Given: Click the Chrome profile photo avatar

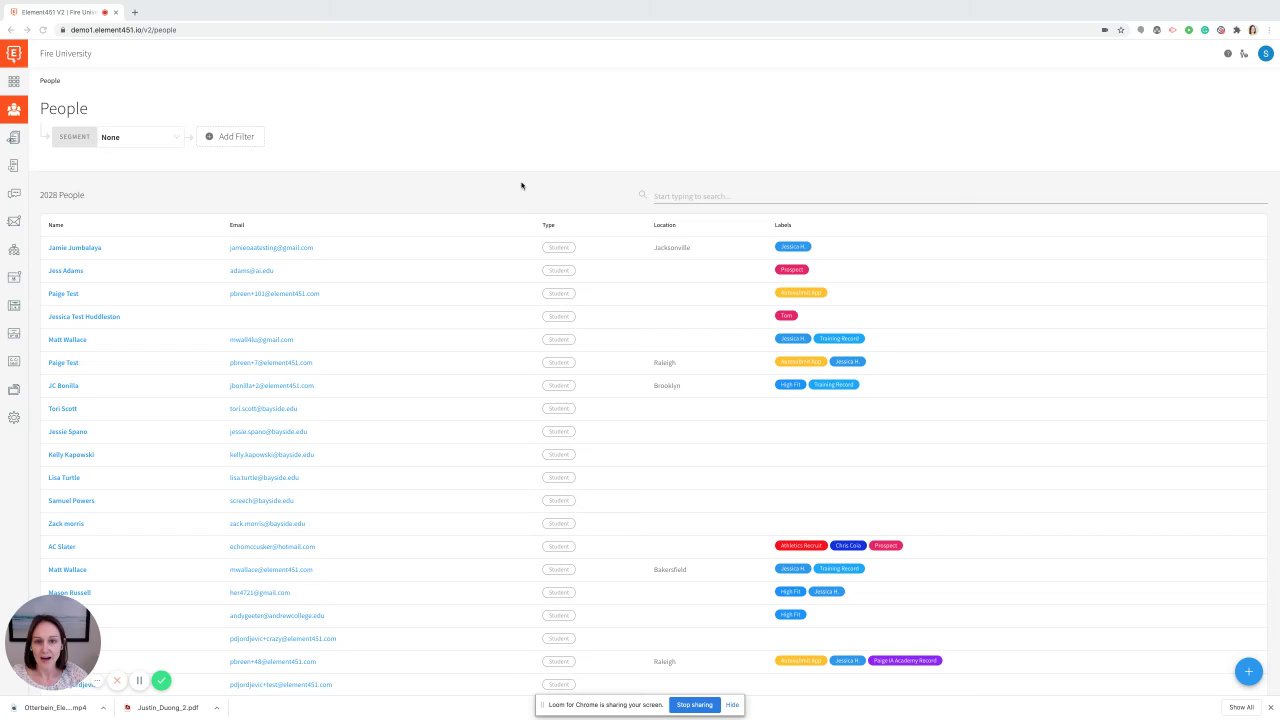Looking at the screenshot, I should click(1253, 30).
